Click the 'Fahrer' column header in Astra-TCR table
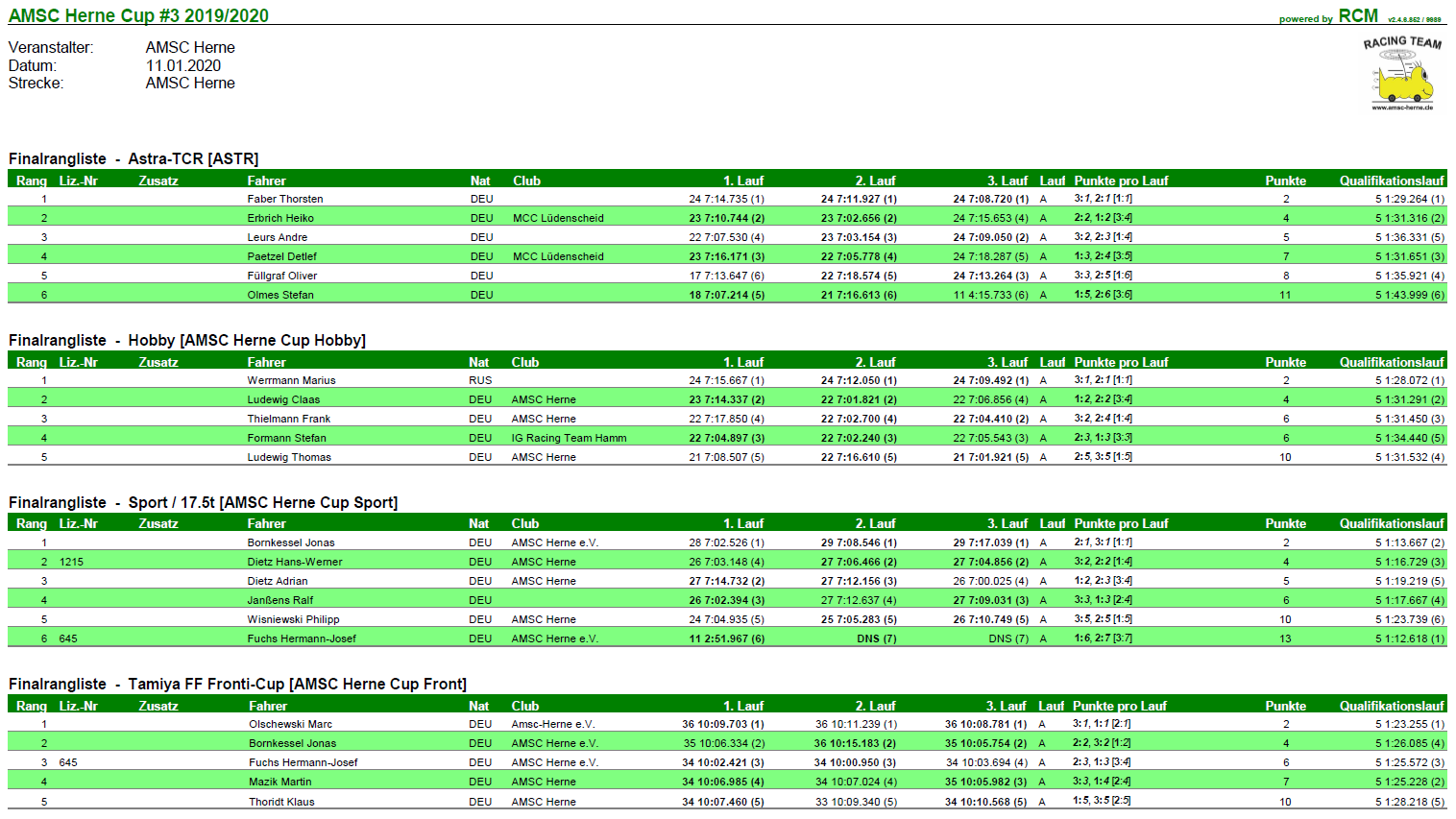Image resolution: width=1456 pixels, height=819 pixels. [266, 181]
